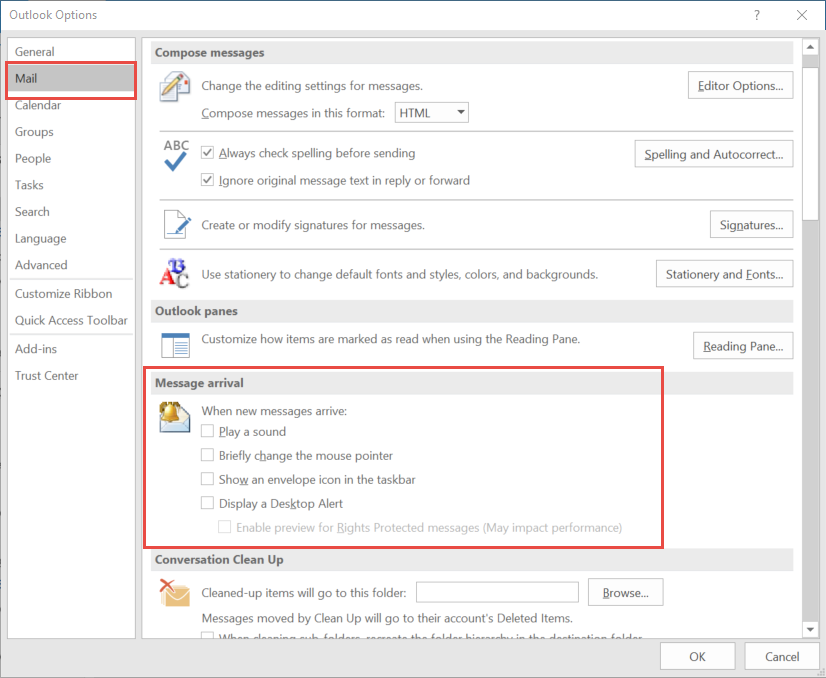Screen dimensions: 826x678
Task: Enable Display a Desktop Alert checkbox
Action: [x=208, y=503]
